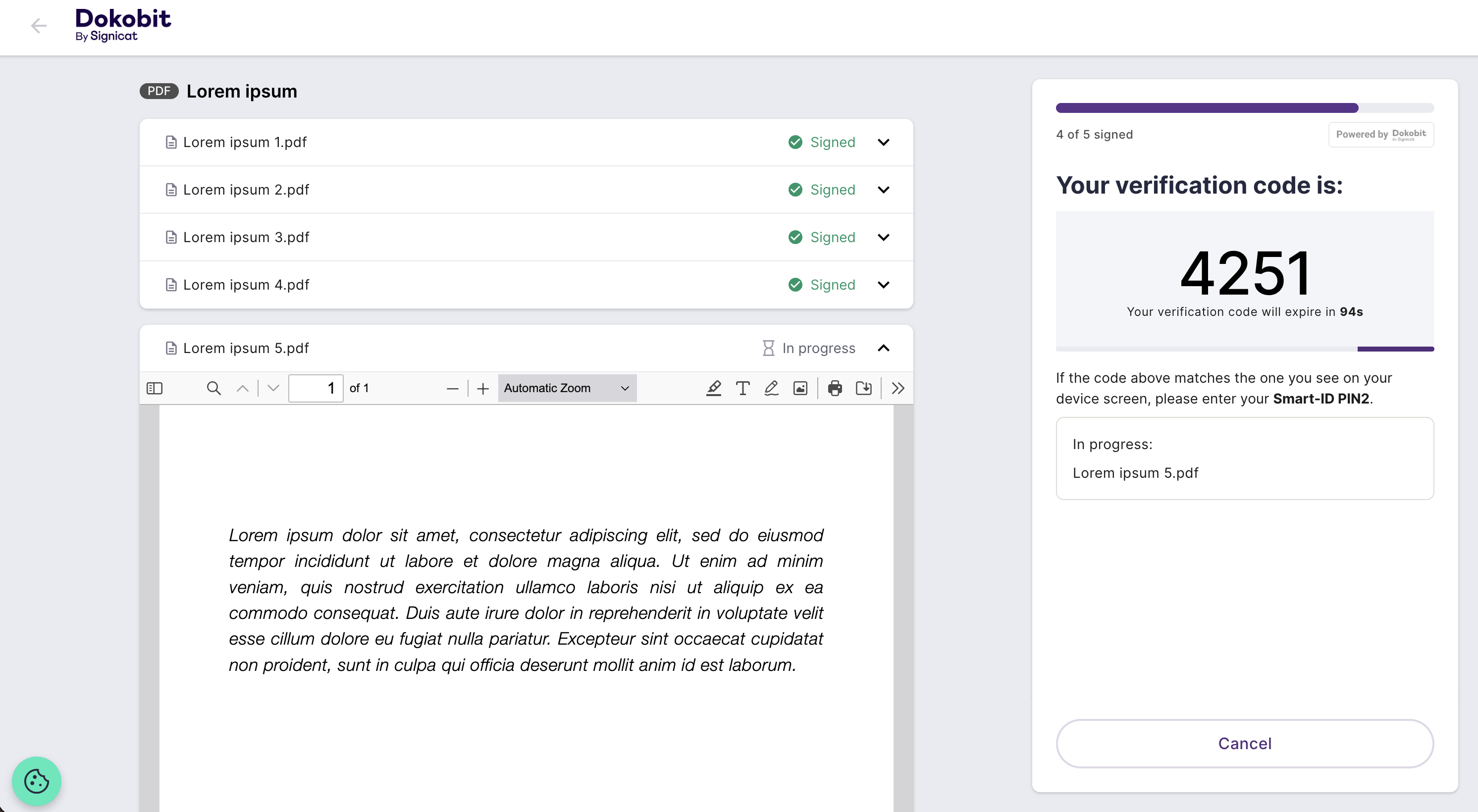Image resolution: width=1478 pixels, height=812 pixels.
Task: Expand Lorem ipsum 1.pdf row
Action: [884, 142]
